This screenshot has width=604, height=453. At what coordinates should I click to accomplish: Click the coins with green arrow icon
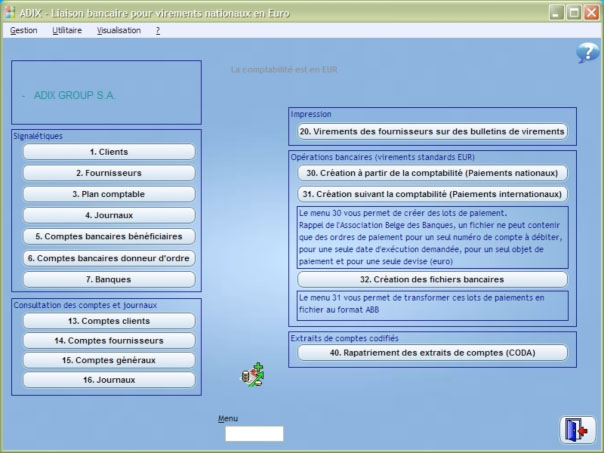point(253,375)
